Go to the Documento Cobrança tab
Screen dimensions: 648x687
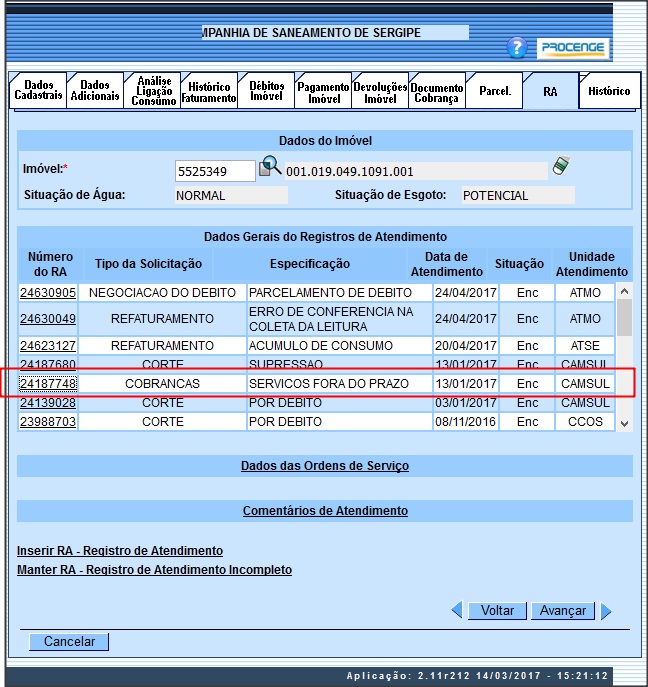tap(437, 92)
